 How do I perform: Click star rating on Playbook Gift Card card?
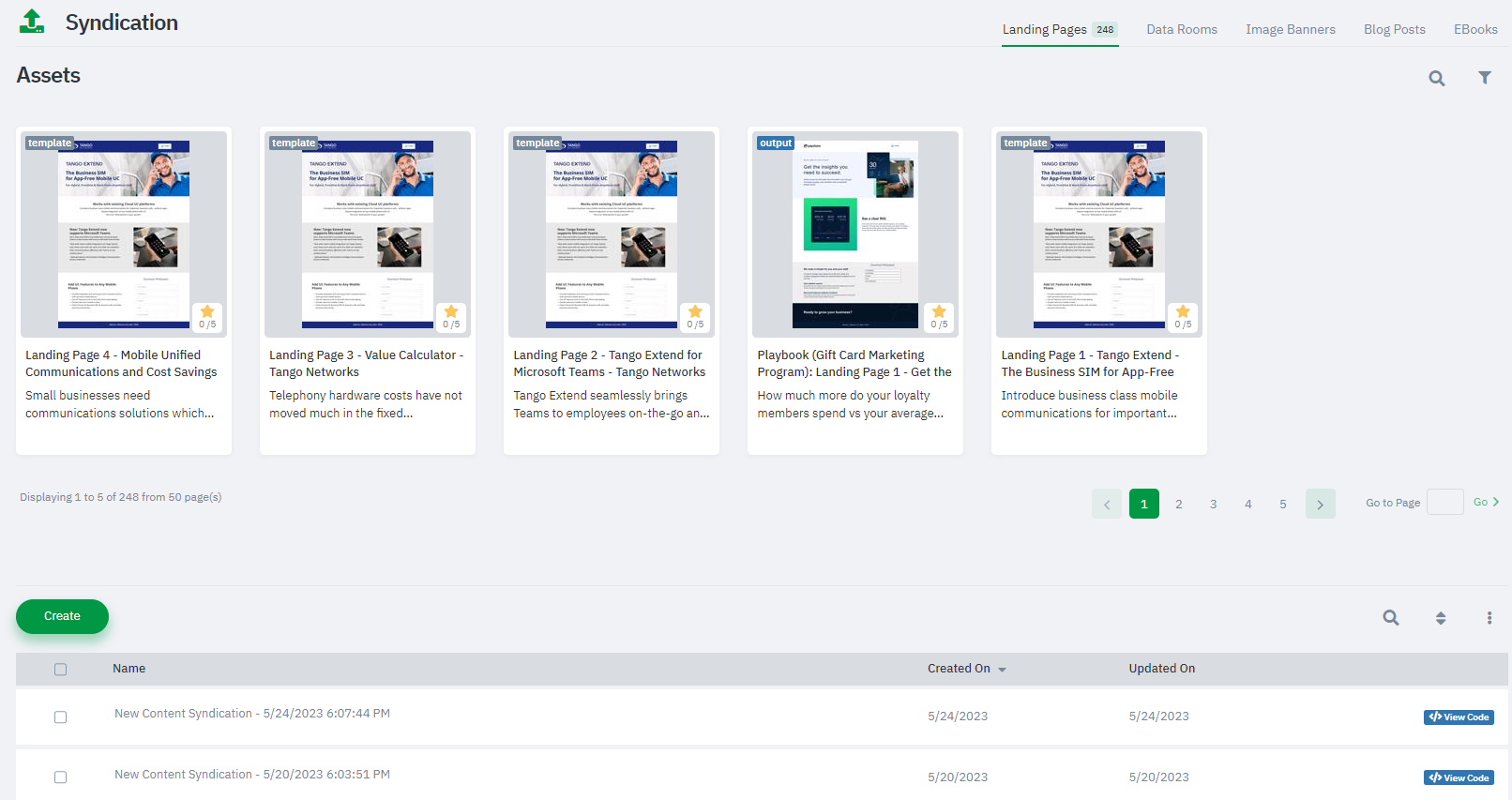click(939, 317)
